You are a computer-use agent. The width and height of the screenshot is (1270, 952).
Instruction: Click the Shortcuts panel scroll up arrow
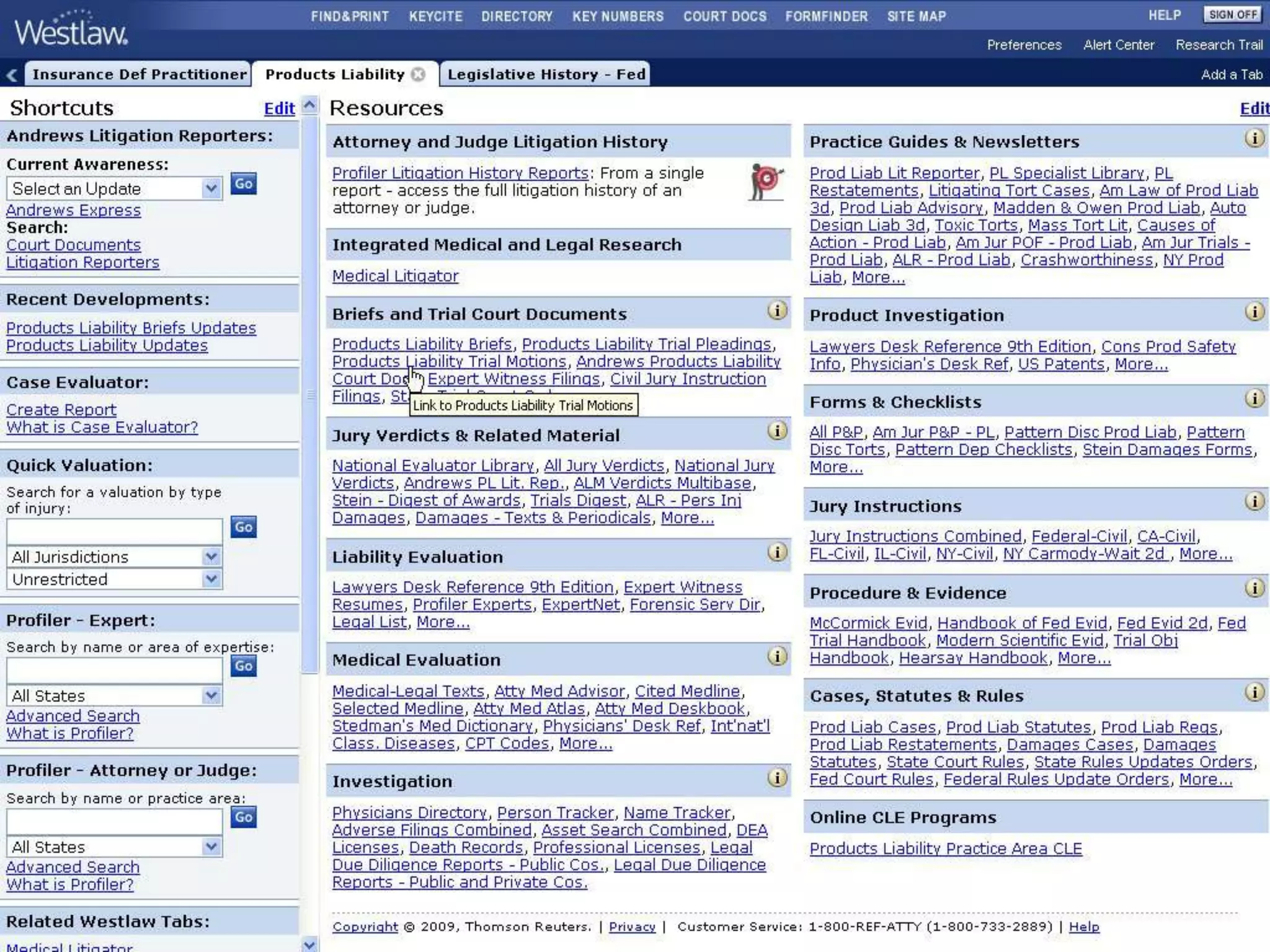(x=309, y=105)
